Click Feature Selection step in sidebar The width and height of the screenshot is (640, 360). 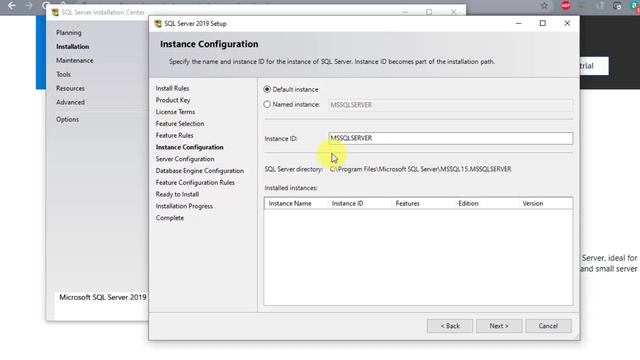(180, 124)
